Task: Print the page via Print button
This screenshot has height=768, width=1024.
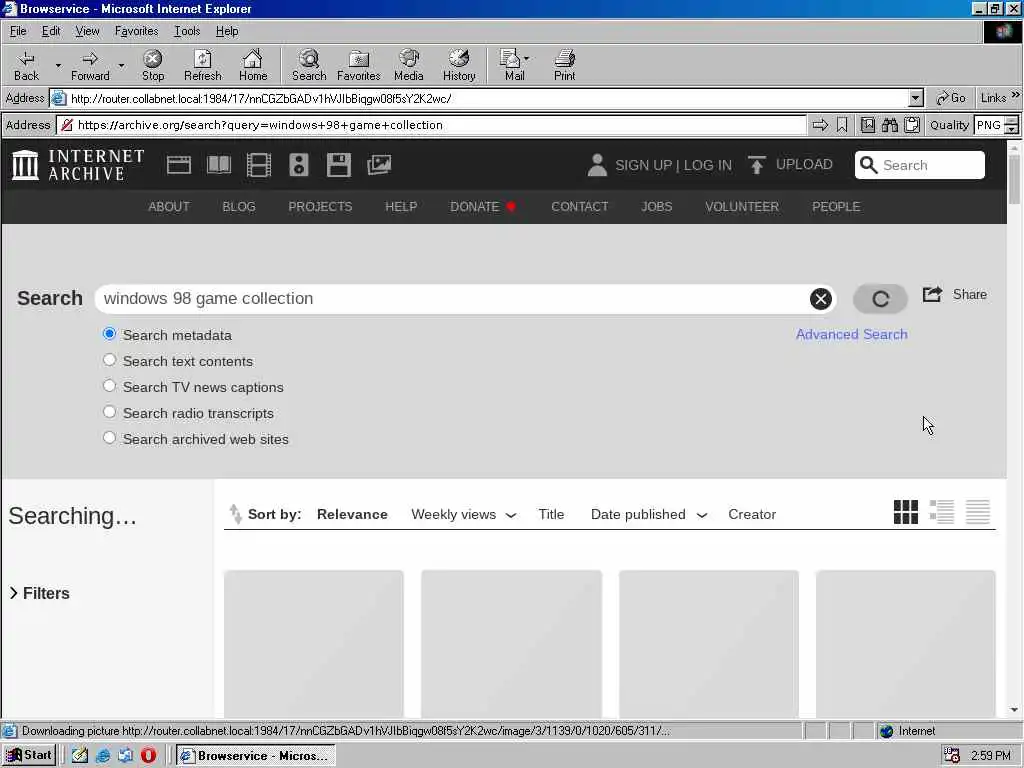Action: point(564,66)
